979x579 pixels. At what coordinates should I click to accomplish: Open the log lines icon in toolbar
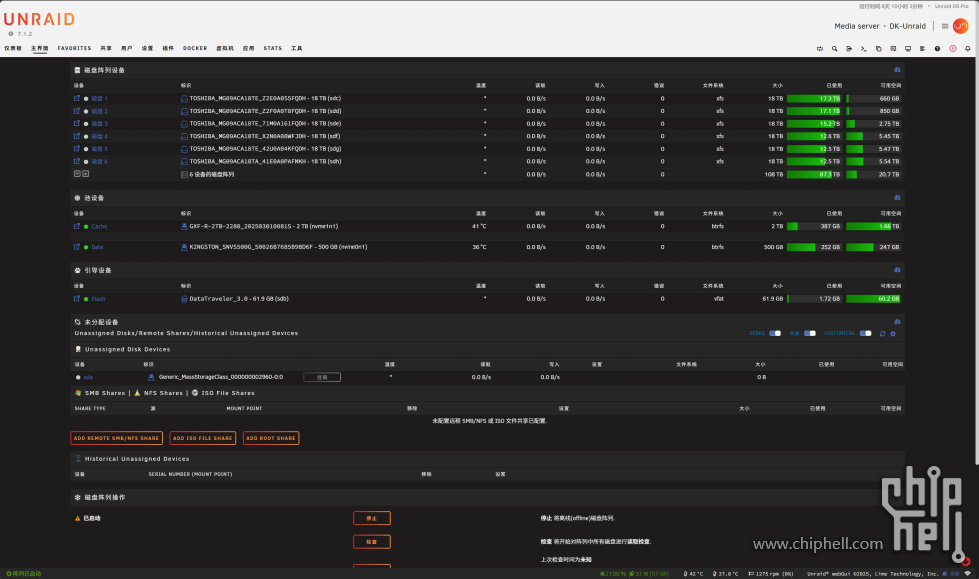[x=922, y=48]
